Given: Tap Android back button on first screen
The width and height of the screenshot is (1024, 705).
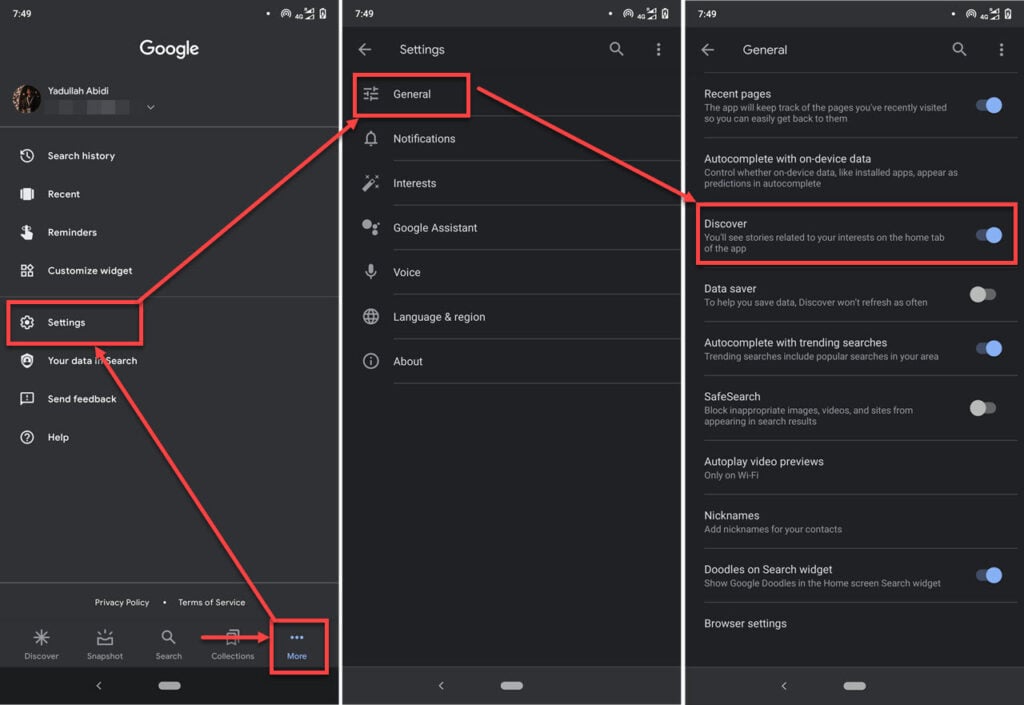Looking at the screenshot, I should click(99, 685).
